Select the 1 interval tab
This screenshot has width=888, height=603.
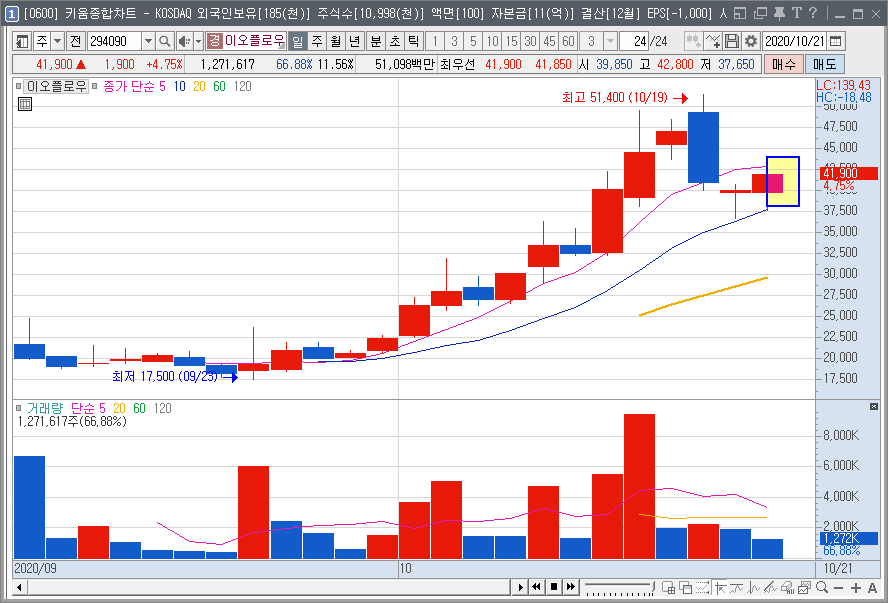(x=434, y=41)
